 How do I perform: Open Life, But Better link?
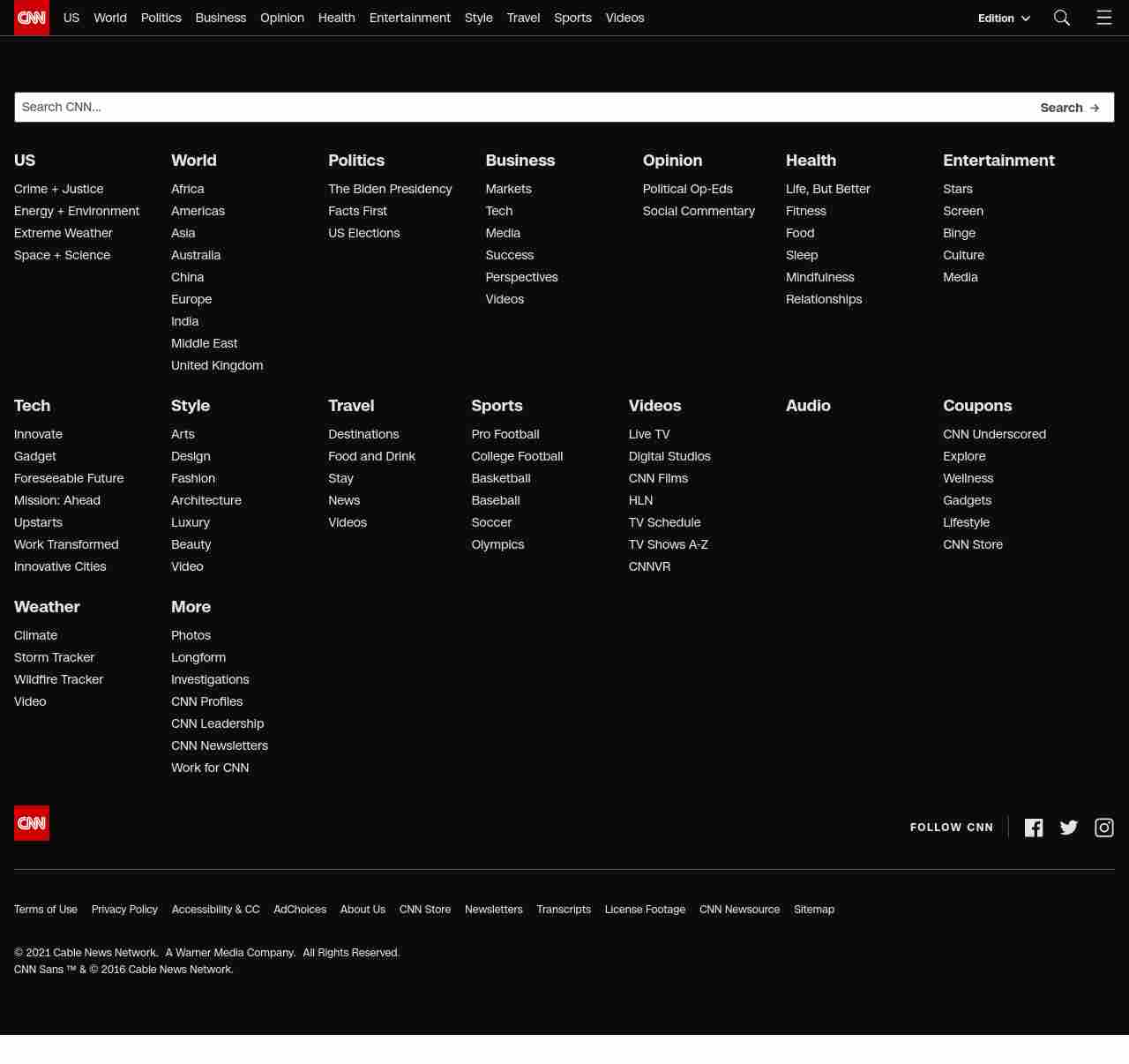828,189
